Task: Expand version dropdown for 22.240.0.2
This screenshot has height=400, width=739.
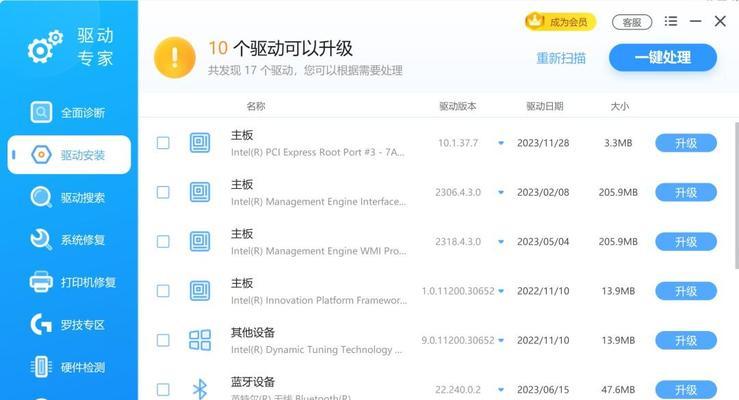Action: 501,390
